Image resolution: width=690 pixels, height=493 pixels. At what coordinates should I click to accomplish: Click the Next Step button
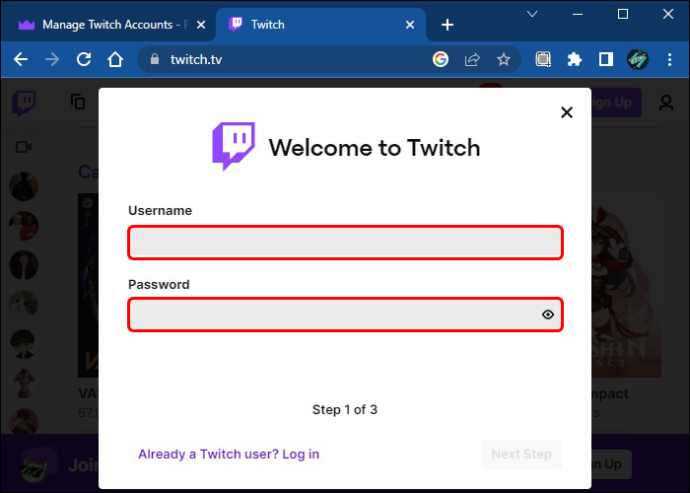point(521,454)
